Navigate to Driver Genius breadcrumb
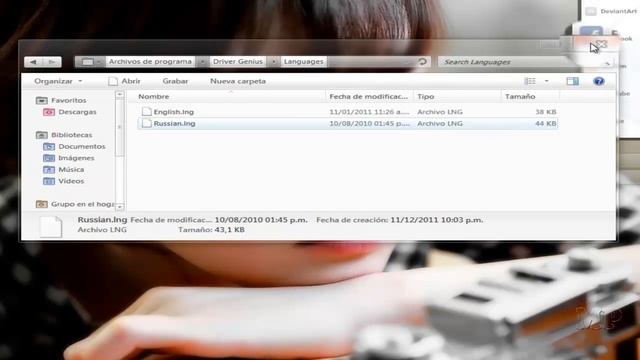This screenshot has width=640, height=360. point(238,62)
